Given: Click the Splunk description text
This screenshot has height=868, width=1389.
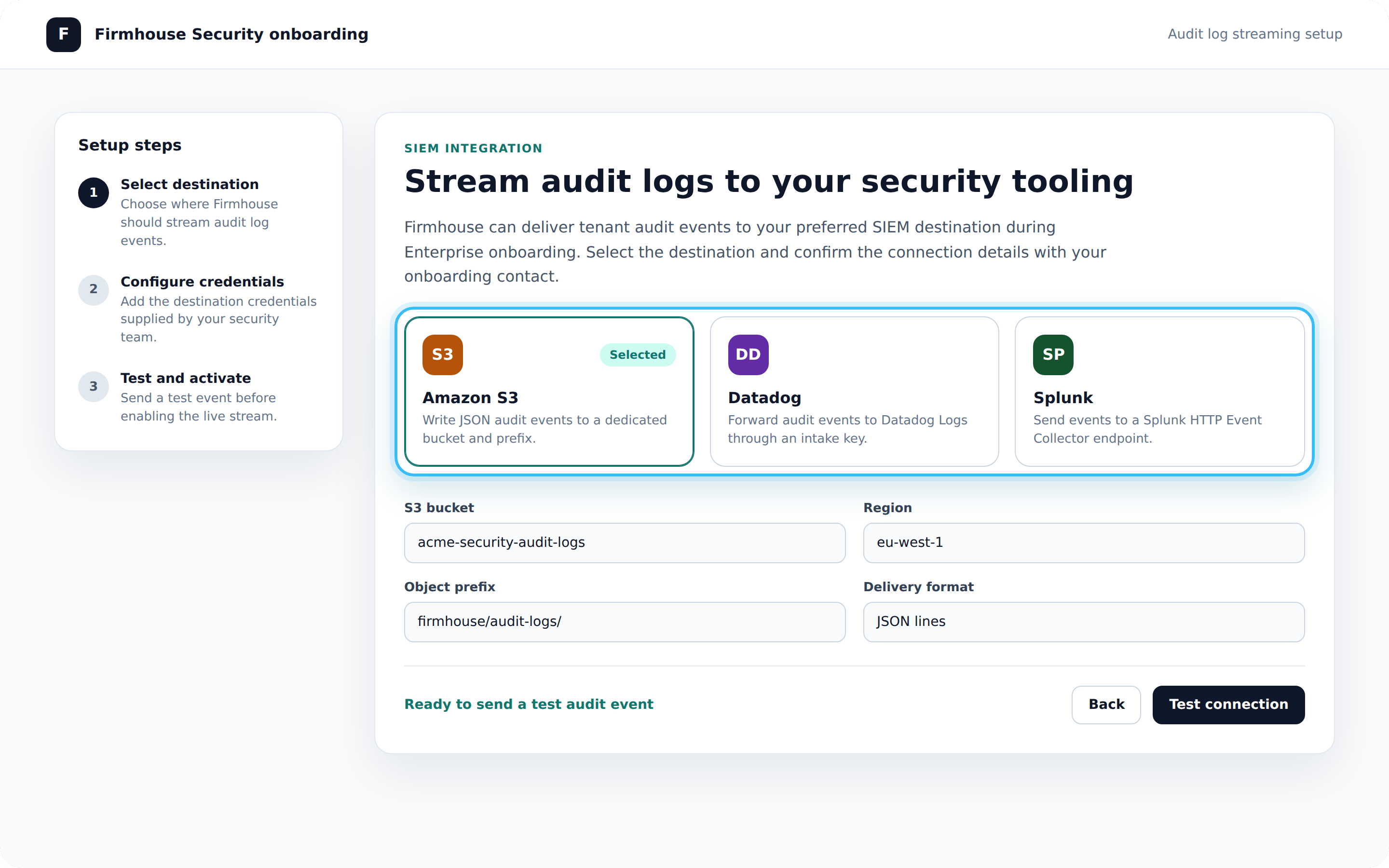Looking at the screenshot, I should pos(1147,429).
